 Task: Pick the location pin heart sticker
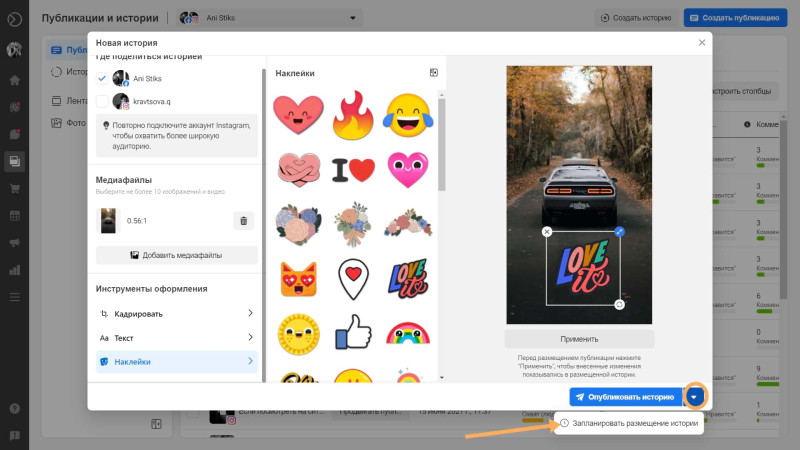click(x=353, y=279)
